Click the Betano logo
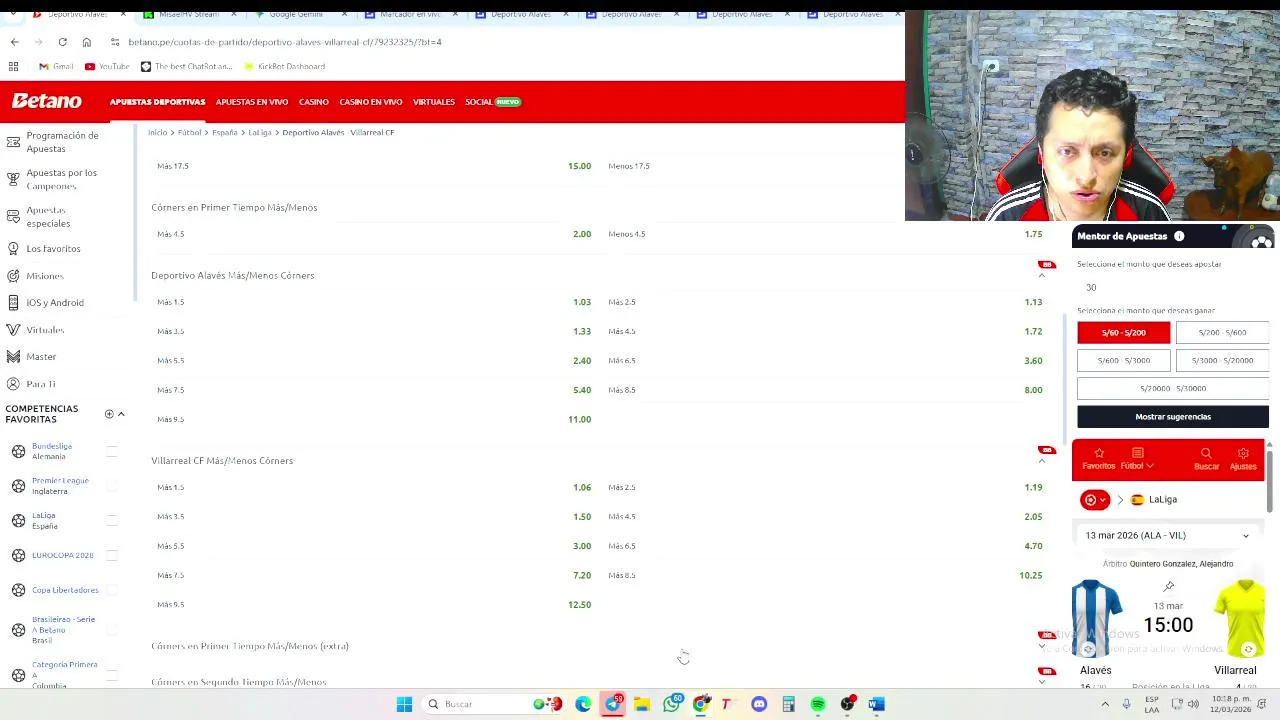Image resolution: width=1280 pixels, height=720 pixels. pyautogui.click(x=47, y=101)
